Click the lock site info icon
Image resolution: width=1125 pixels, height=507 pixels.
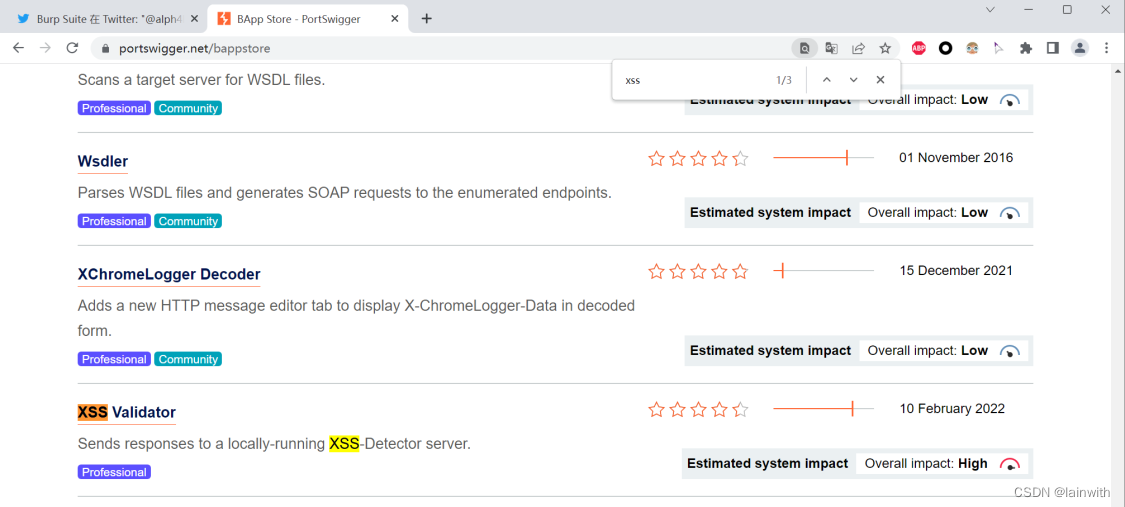(105, 49)
